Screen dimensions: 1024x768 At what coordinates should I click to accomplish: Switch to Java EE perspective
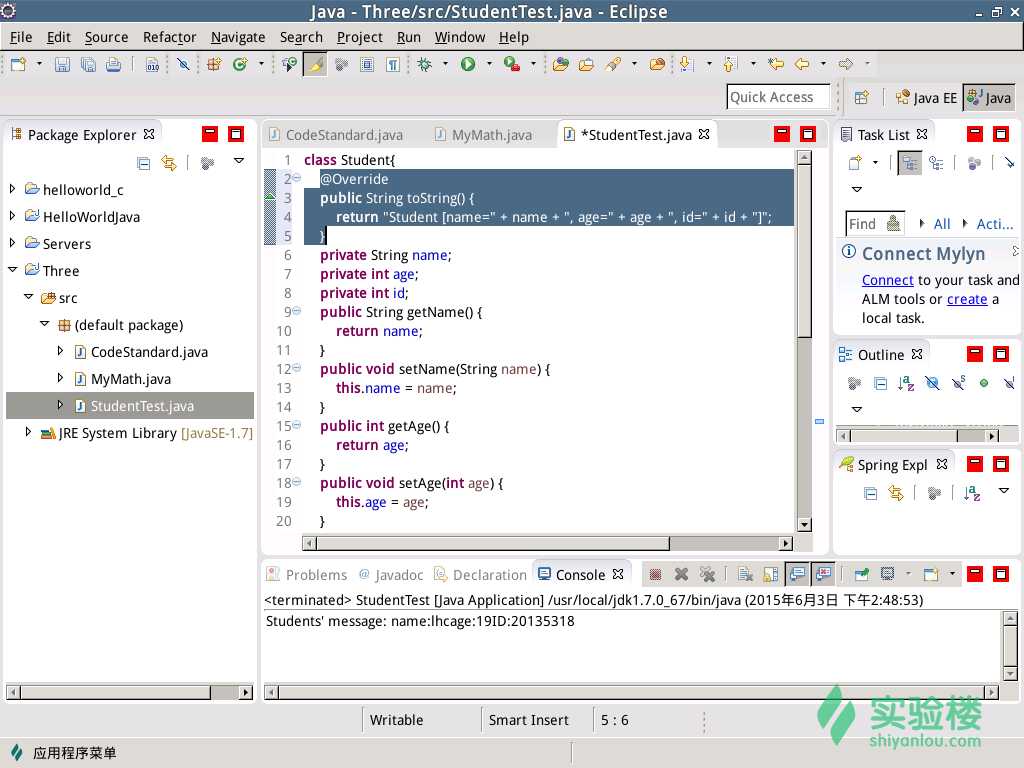pyautogui.click(x=926, y=98)
